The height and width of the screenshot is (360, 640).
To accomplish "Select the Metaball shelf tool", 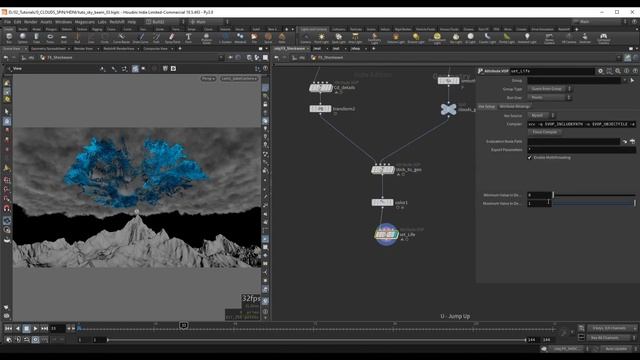I will point(240,38).
